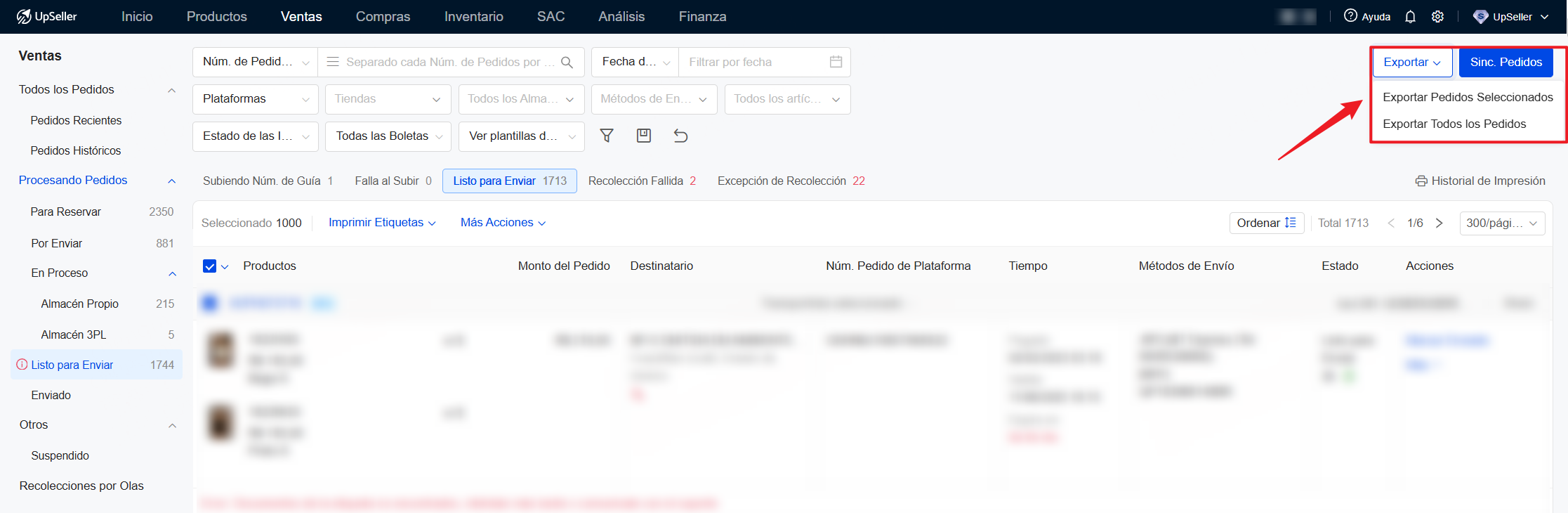The height and width of the screenshot is (513, 1568).
Task: Open the Todos los Almacenes dropdown
Action: [x=521, y=99]
